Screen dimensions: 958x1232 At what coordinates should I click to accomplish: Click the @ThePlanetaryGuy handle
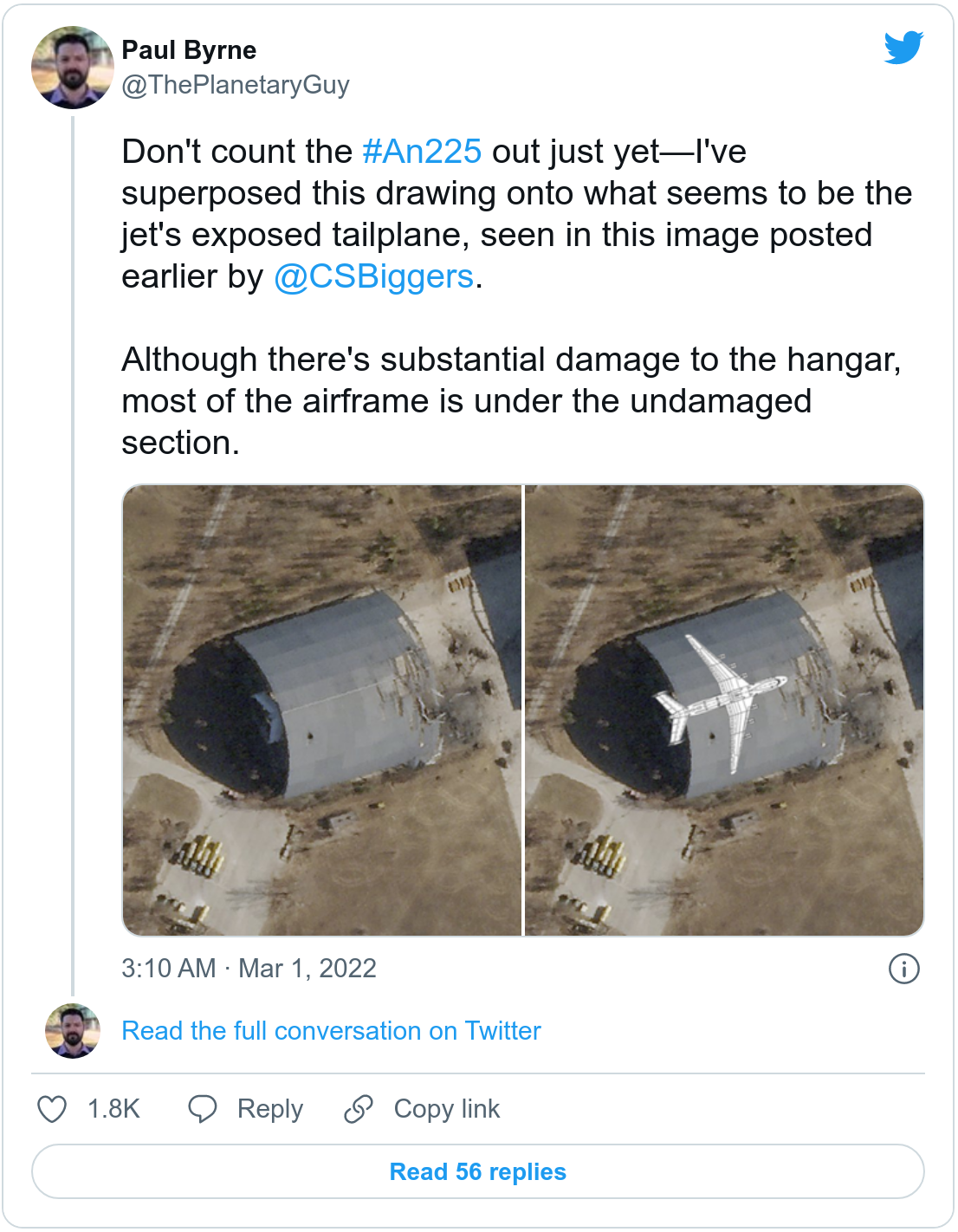pyautogui.click(x=236, y=85)
